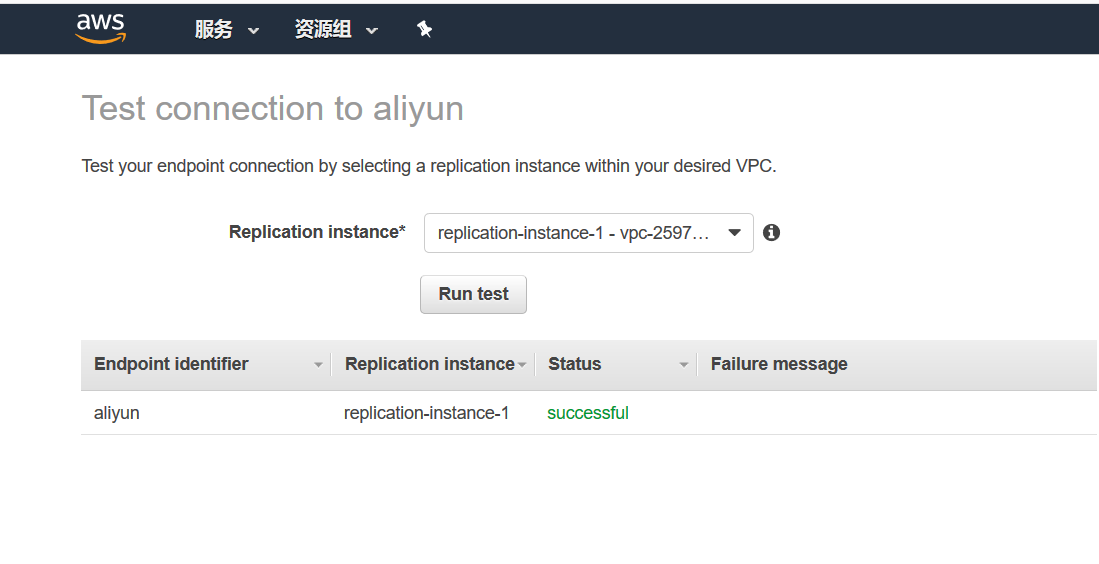
Task: Click the replication-instance-1 table cell
Action: 426,413
